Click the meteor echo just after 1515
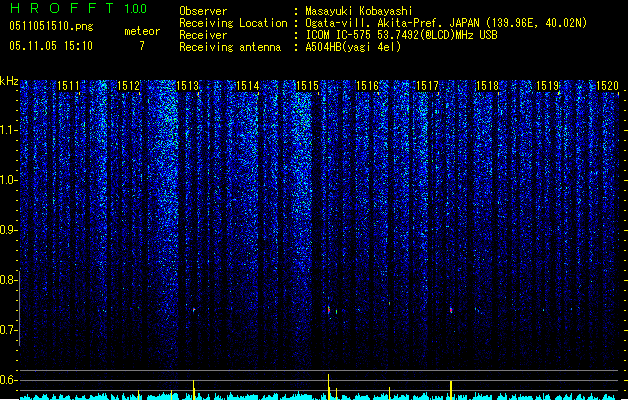 pos(329,310)
